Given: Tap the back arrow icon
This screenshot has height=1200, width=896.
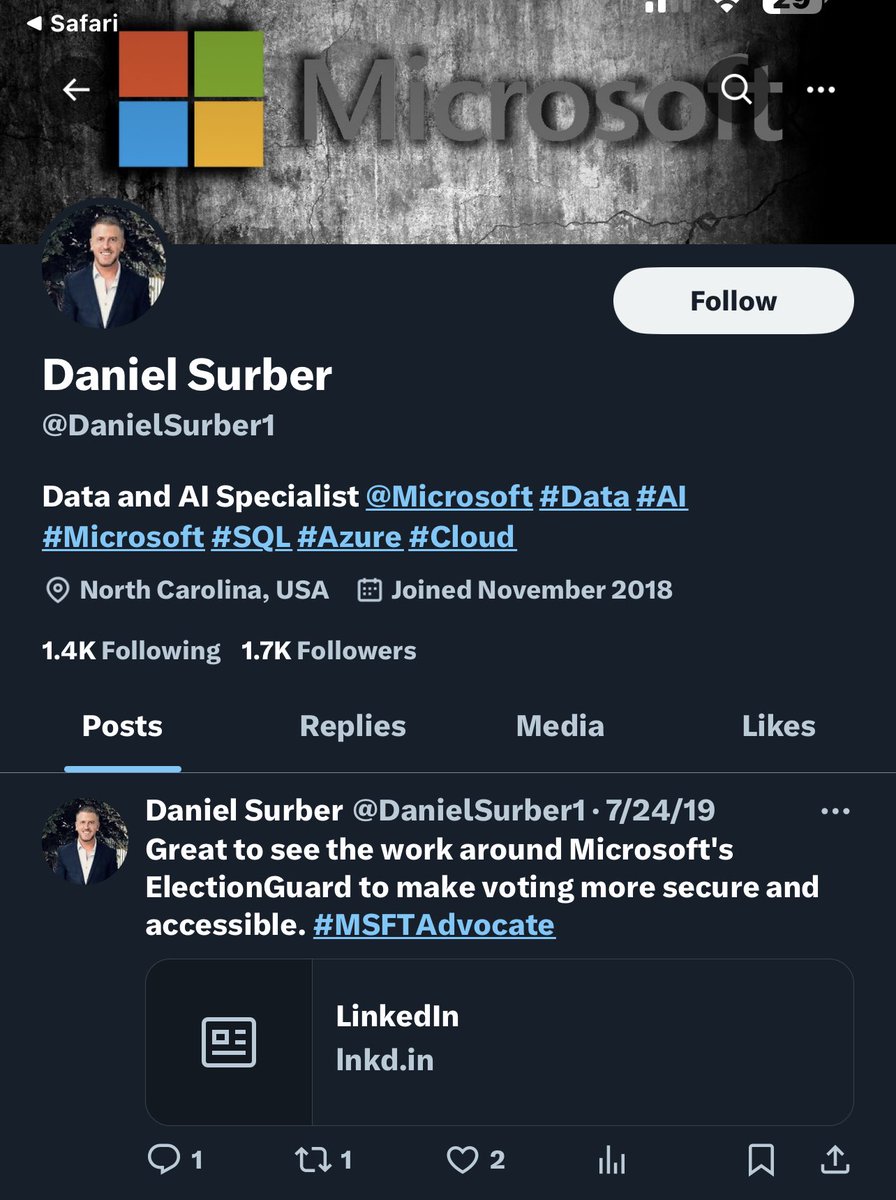Looking at the screenshot, I should (x=76, y=90).
